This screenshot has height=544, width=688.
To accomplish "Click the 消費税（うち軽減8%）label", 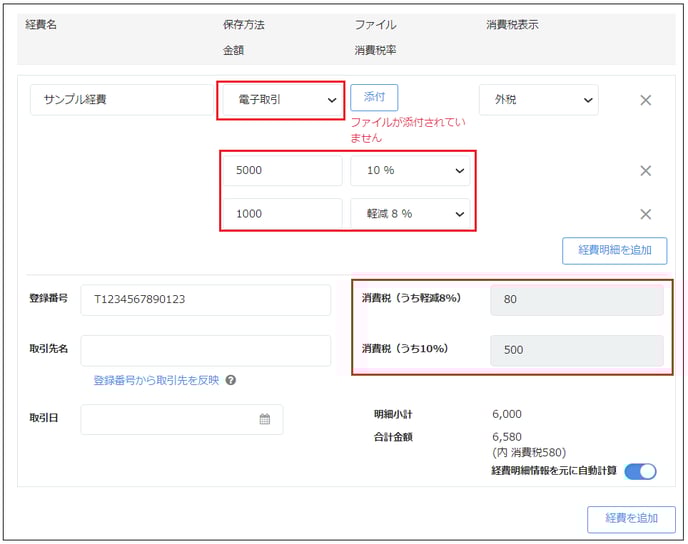I will [412, 298].
